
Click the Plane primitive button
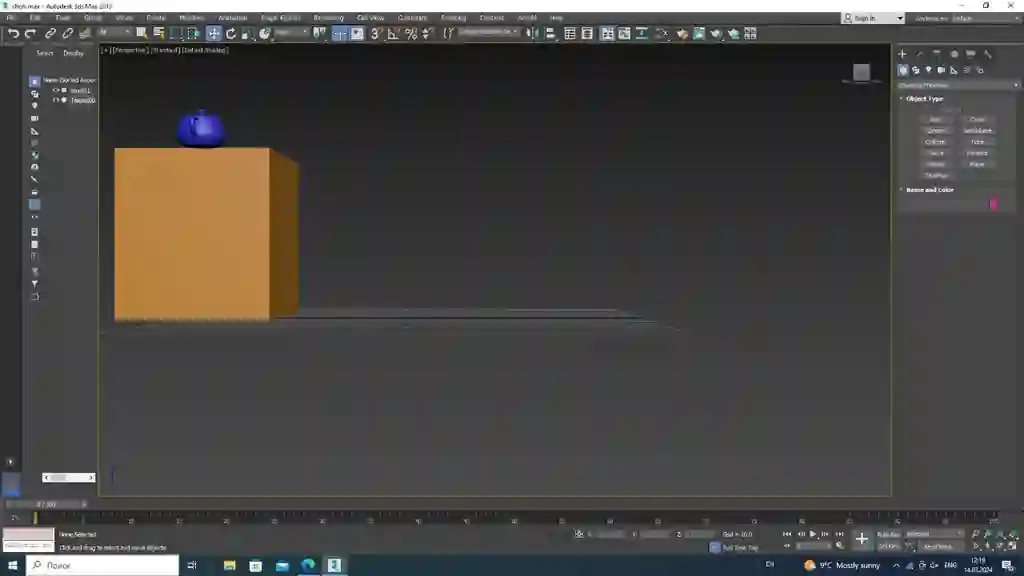coord(977,165)
